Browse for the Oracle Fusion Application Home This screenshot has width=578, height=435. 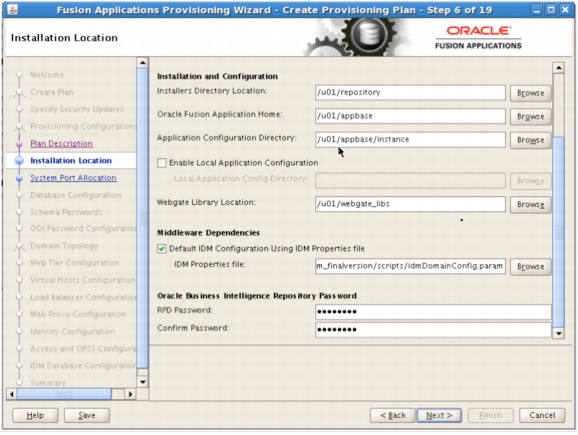530,116
